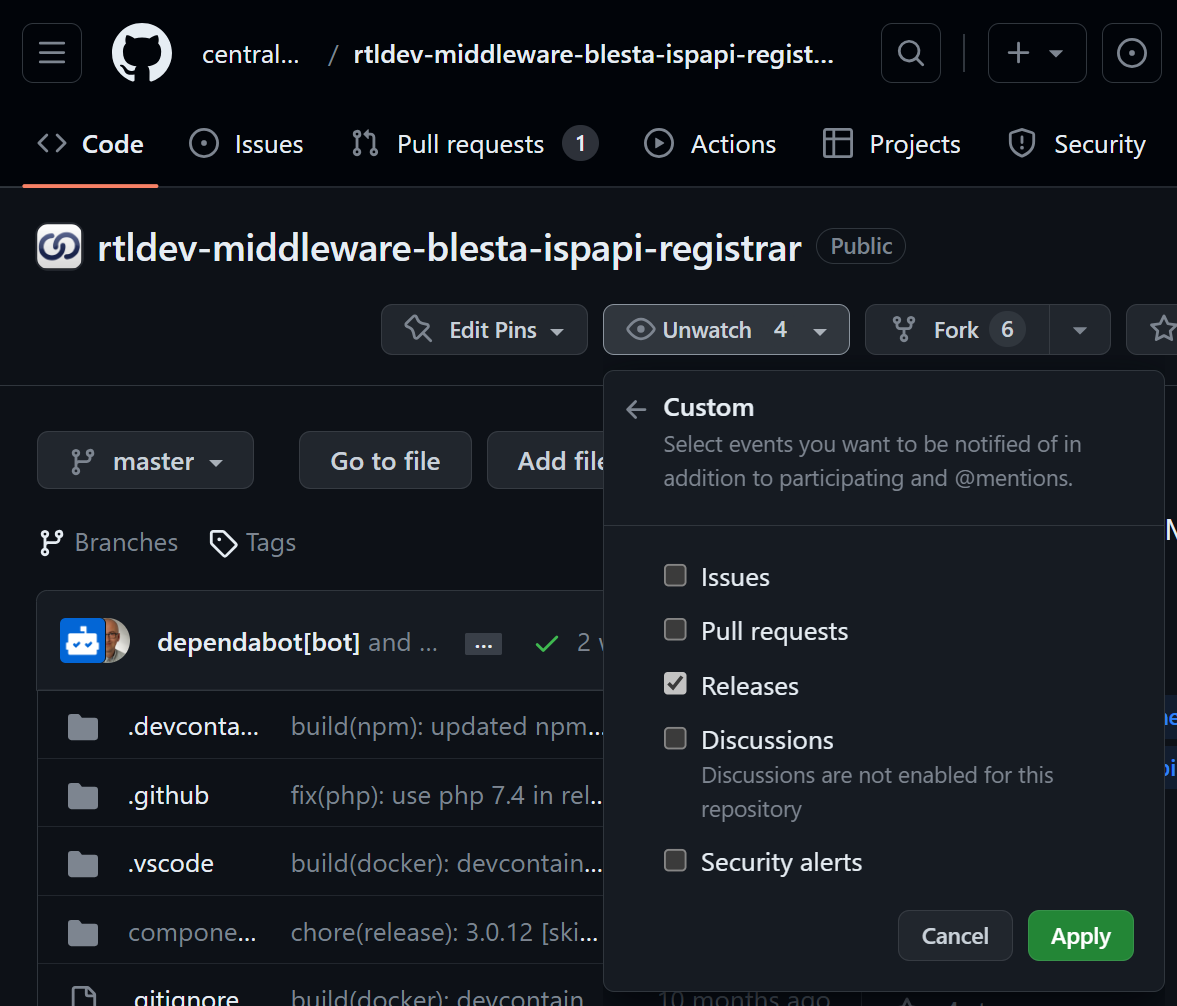The image size is (1177, 1006).
Task: Enable the Security alerts checkbox
Action: click(675, 860)
